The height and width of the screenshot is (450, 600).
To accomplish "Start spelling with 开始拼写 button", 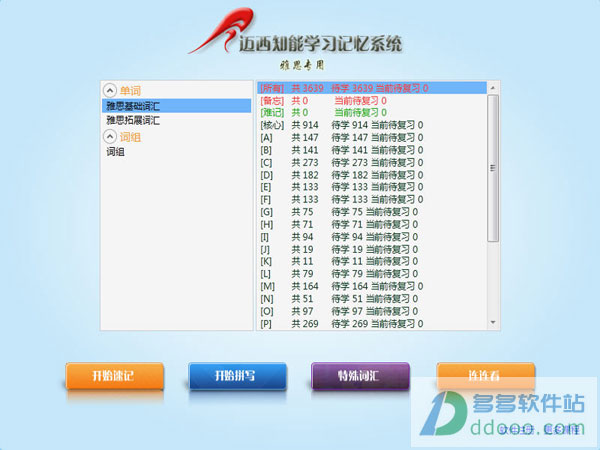I will (x=236, y=376).
